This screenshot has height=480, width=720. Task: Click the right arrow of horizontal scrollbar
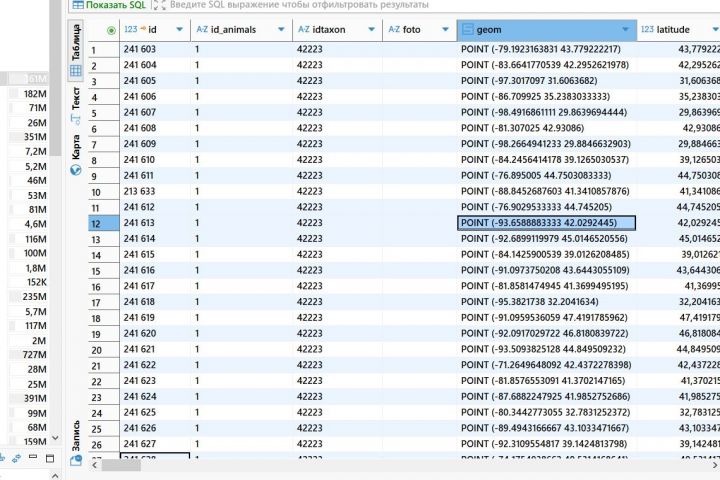[x=714, y=466]
